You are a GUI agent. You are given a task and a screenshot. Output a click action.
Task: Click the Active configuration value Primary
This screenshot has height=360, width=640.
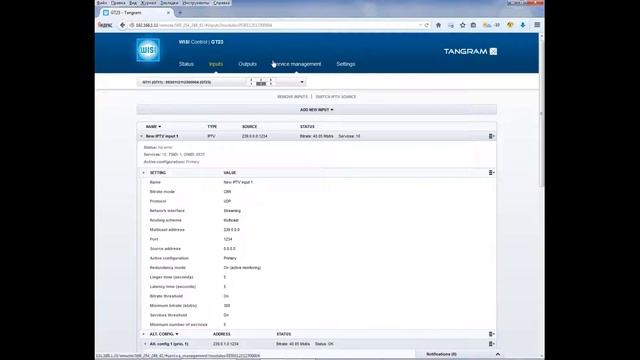tap(230, 258)
